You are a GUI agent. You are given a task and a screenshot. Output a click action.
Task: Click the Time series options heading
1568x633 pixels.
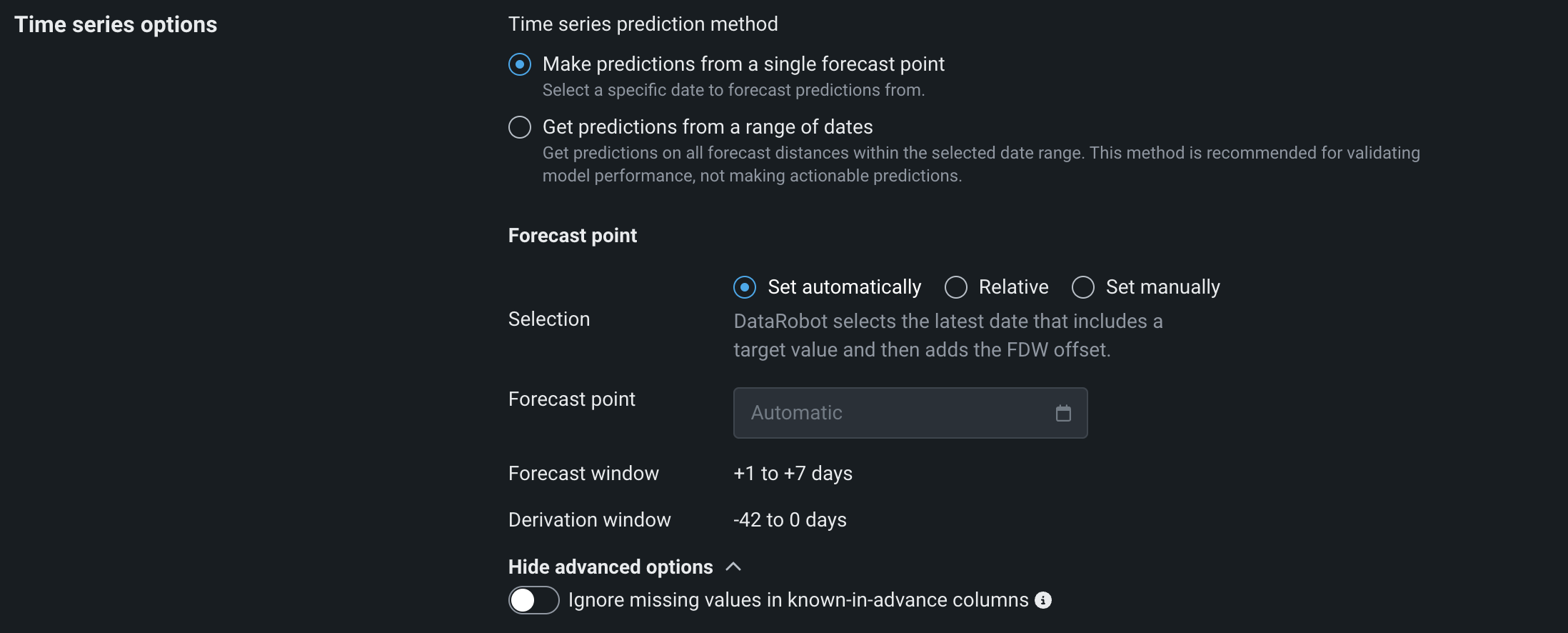tap(116, 24)
